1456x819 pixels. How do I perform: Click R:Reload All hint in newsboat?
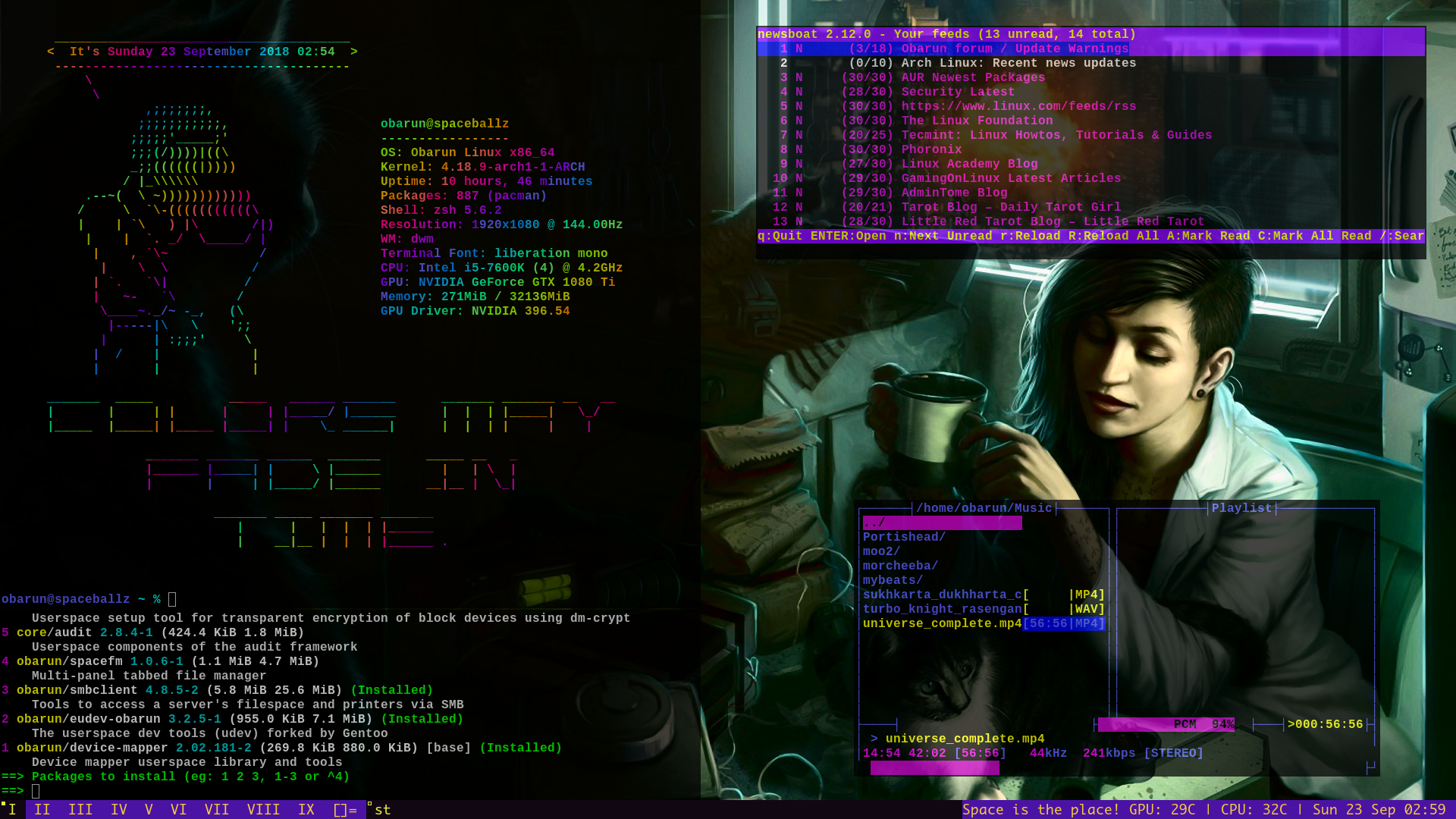point(1113,236)
